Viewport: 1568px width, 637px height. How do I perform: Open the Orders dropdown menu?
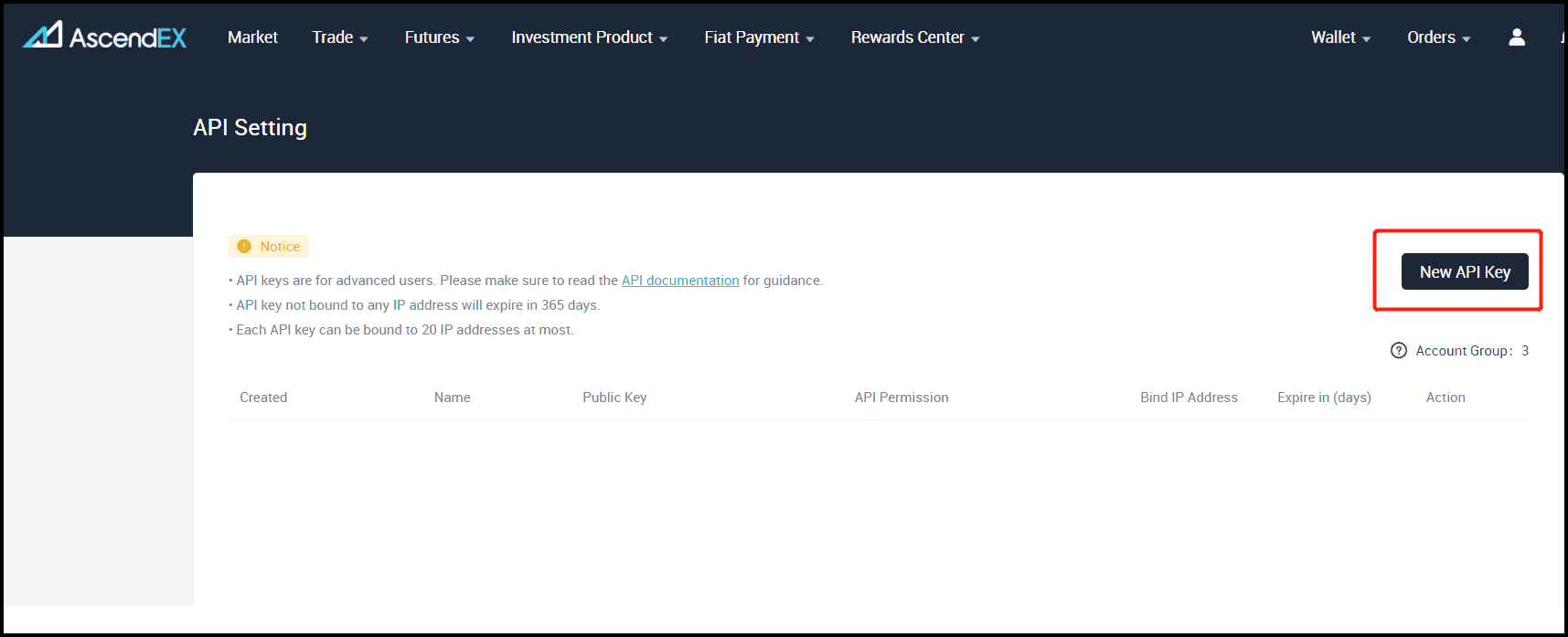click(1439, 37)
